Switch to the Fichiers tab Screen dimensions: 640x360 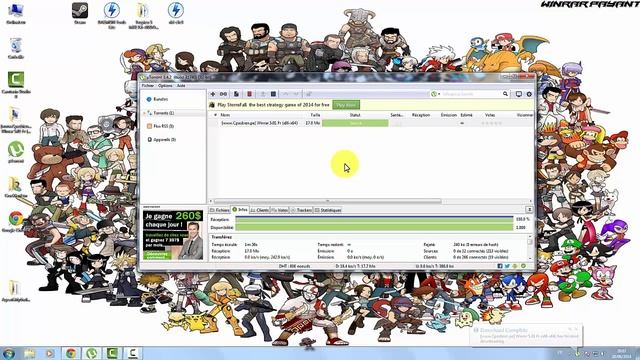(220, 210)
